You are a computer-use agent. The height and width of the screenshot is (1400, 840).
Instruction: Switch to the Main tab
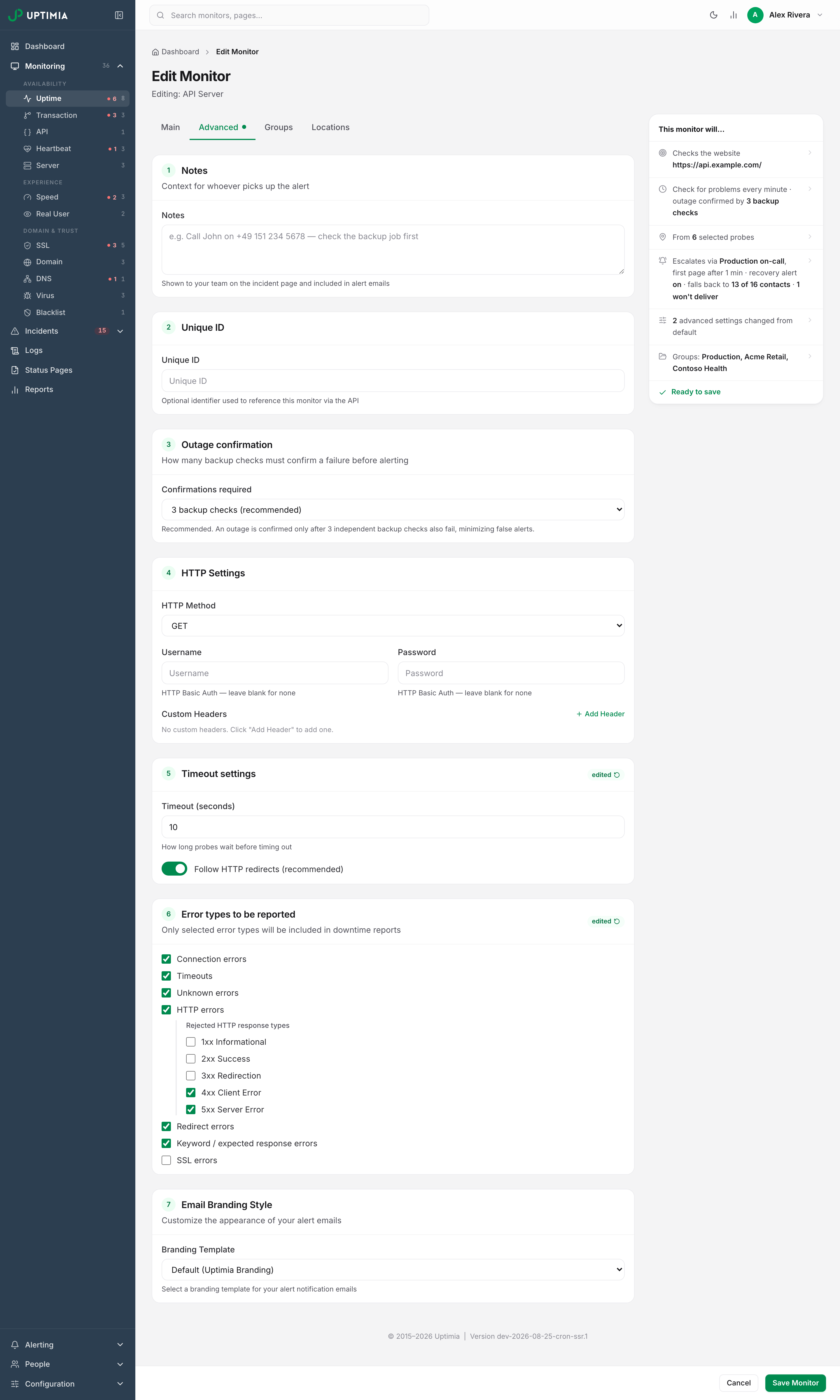pos(170,127)
